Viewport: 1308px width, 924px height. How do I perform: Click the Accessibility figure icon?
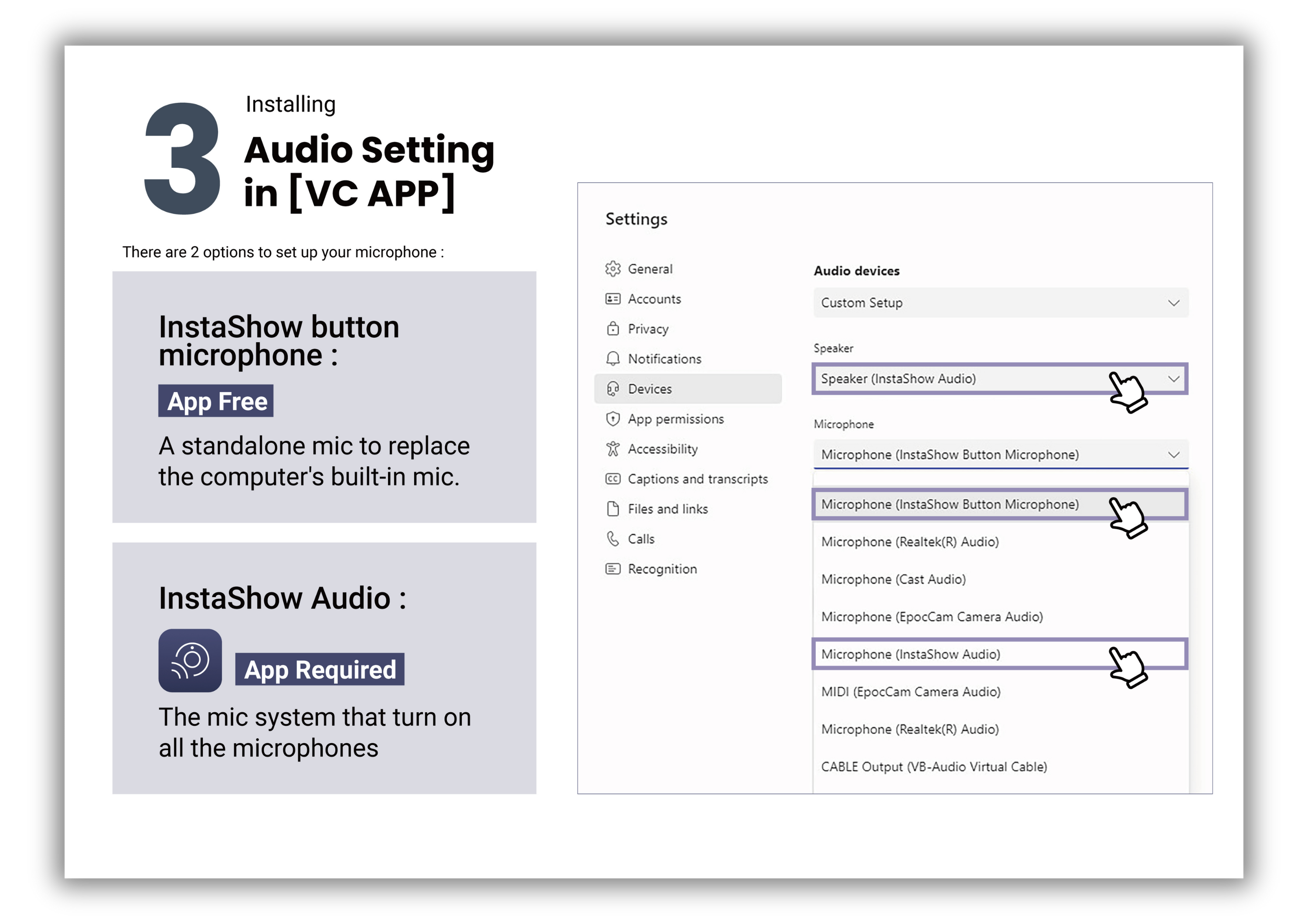click(613, 449)
